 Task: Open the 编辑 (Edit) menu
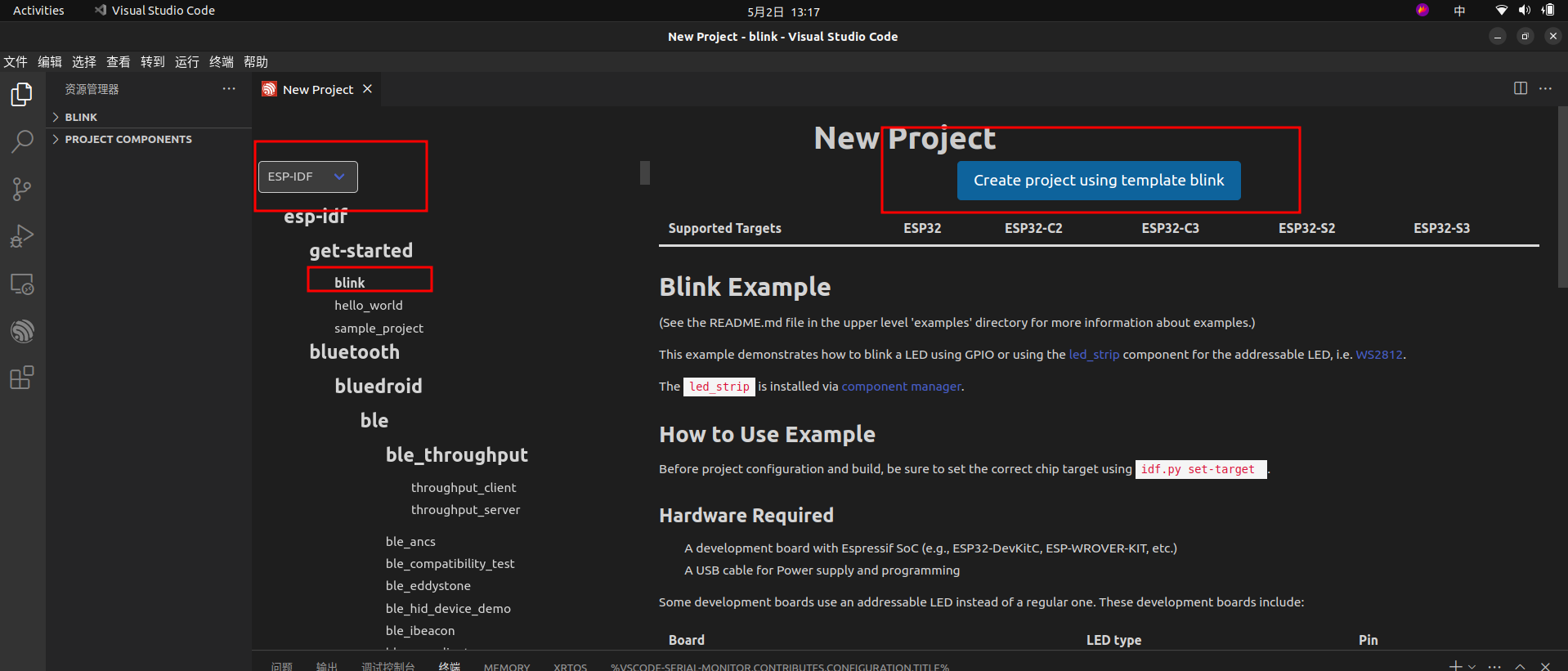(x=50, y=62)
